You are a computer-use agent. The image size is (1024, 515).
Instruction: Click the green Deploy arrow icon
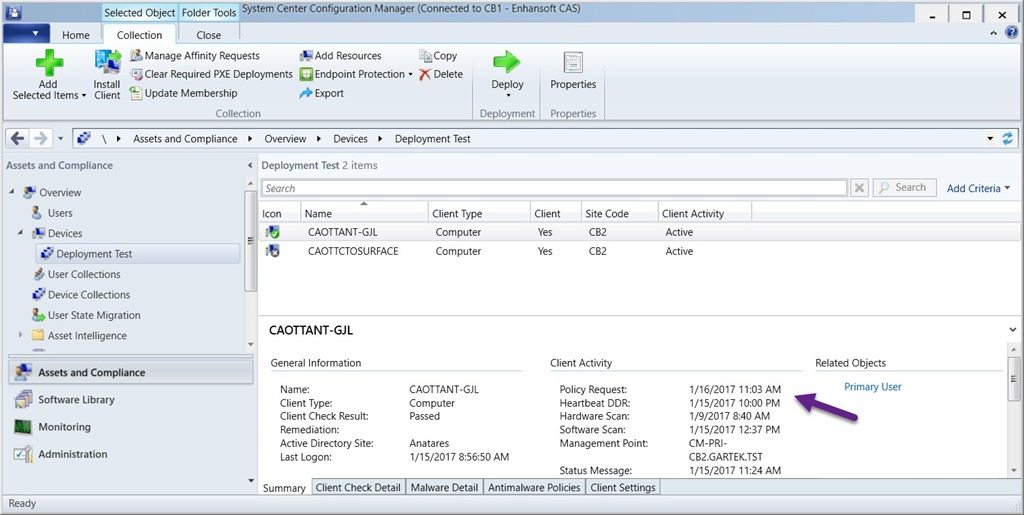click(x=507, y=62)
